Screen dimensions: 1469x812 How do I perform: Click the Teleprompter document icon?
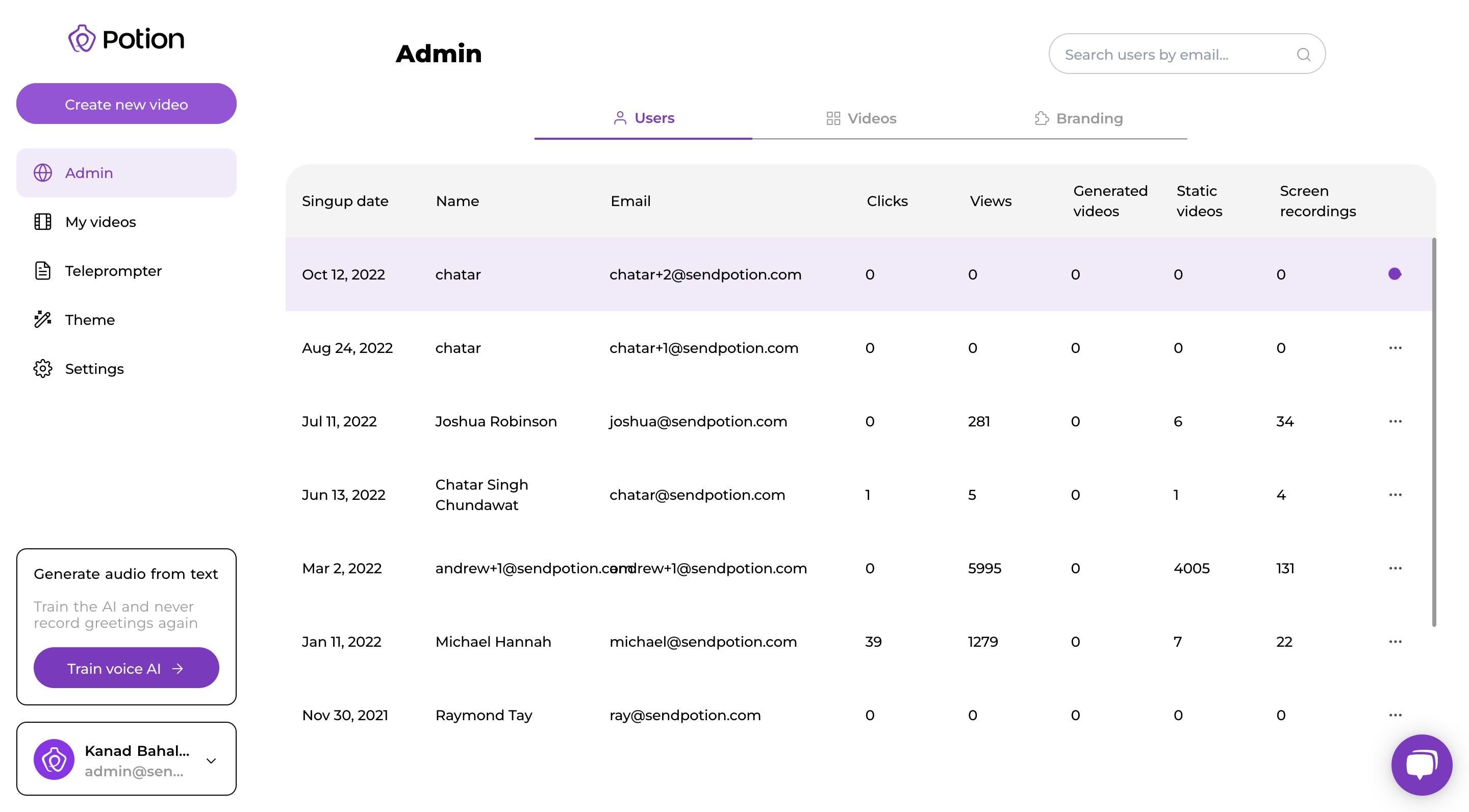[43, 271]
